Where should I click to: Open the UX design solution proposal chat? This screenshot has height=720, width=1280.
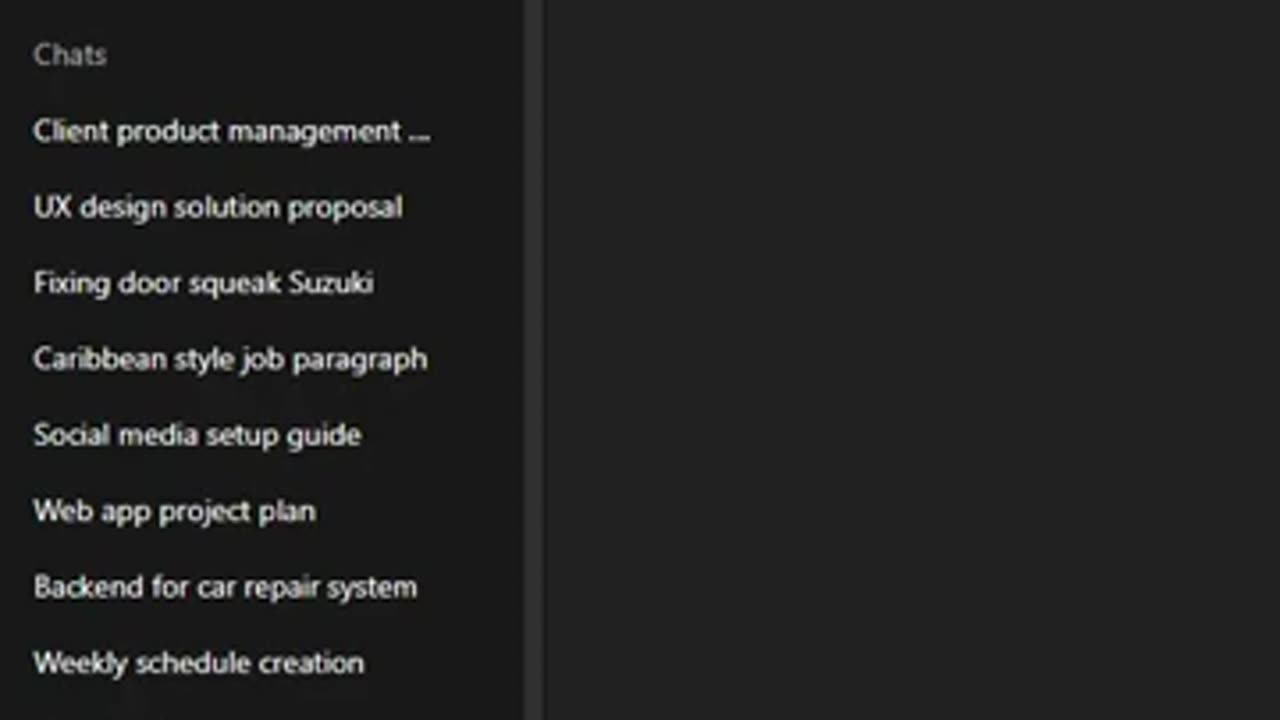(x=218, y=208)
